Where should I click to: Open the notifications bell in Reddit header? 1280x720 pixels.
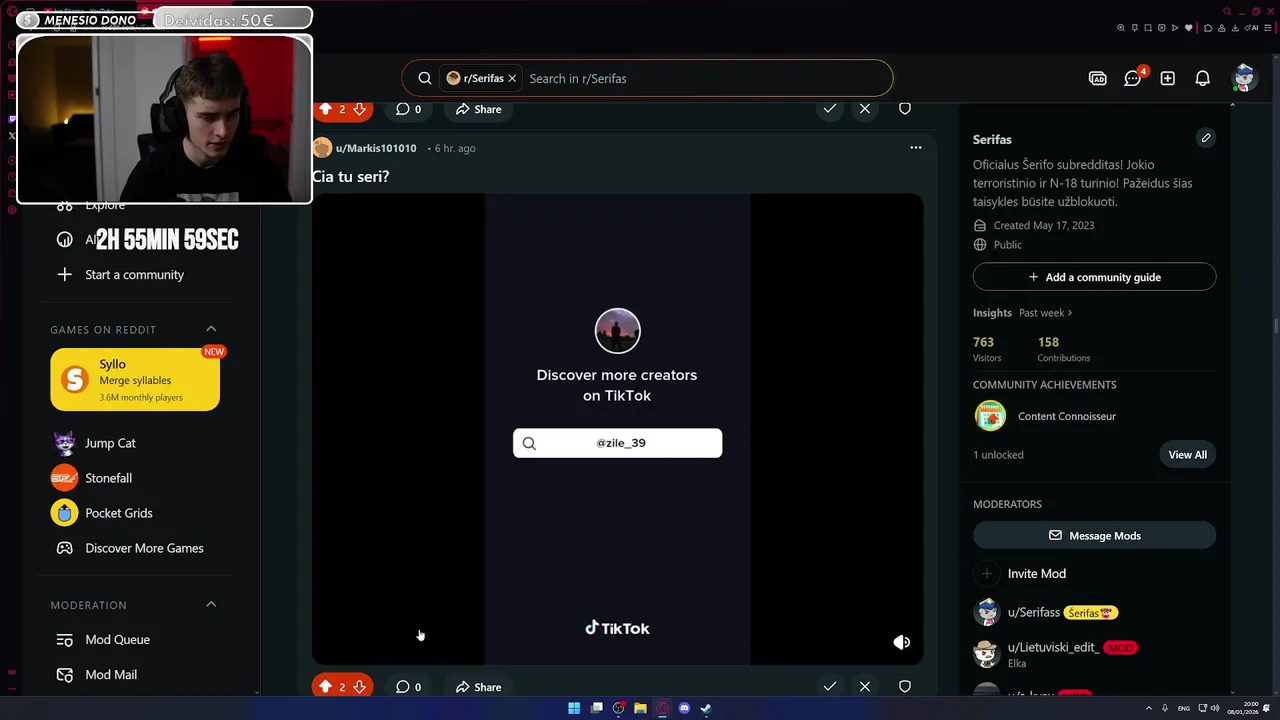(1203, 78)
